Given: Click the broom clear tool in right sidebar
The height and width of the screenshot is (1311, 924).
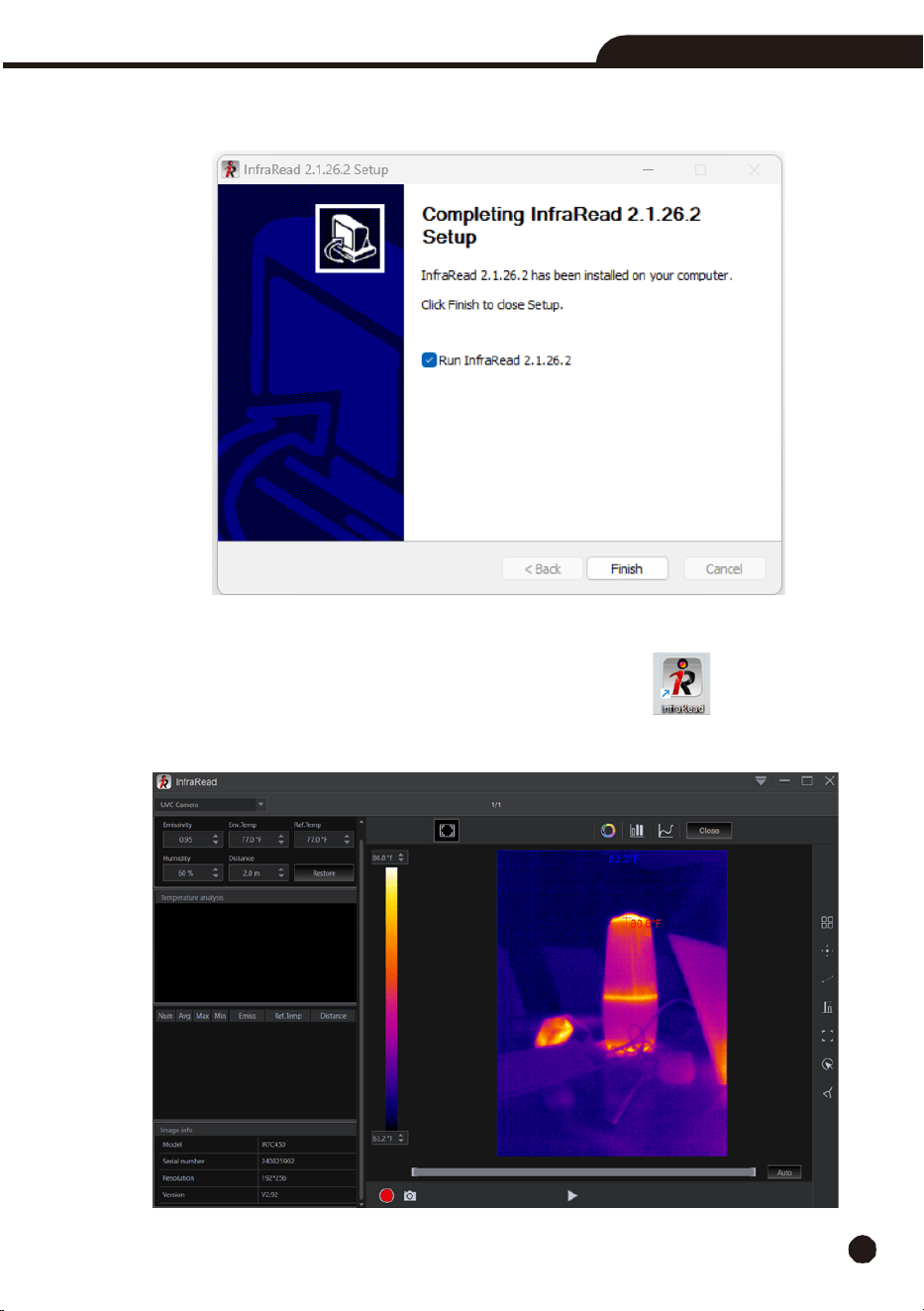Looking at the screenshot, I should (x=827, y=1093).
